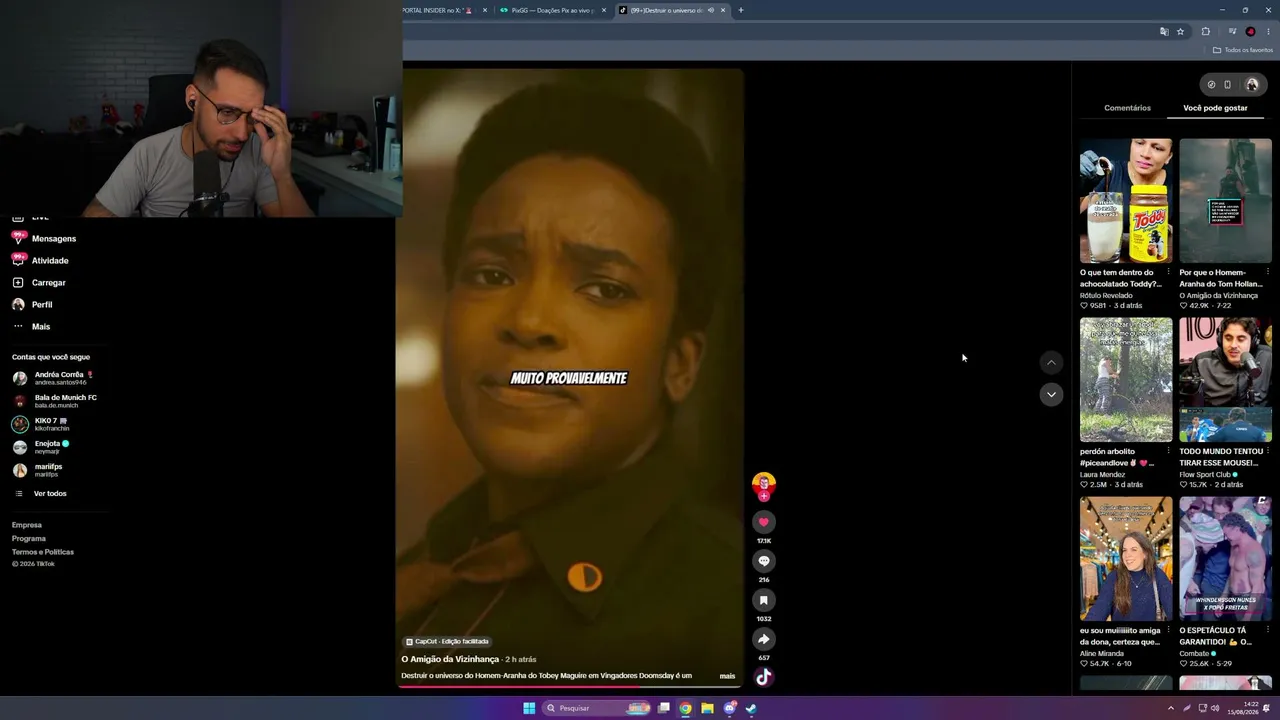Like the video with the heart icon

pos(763,522)
